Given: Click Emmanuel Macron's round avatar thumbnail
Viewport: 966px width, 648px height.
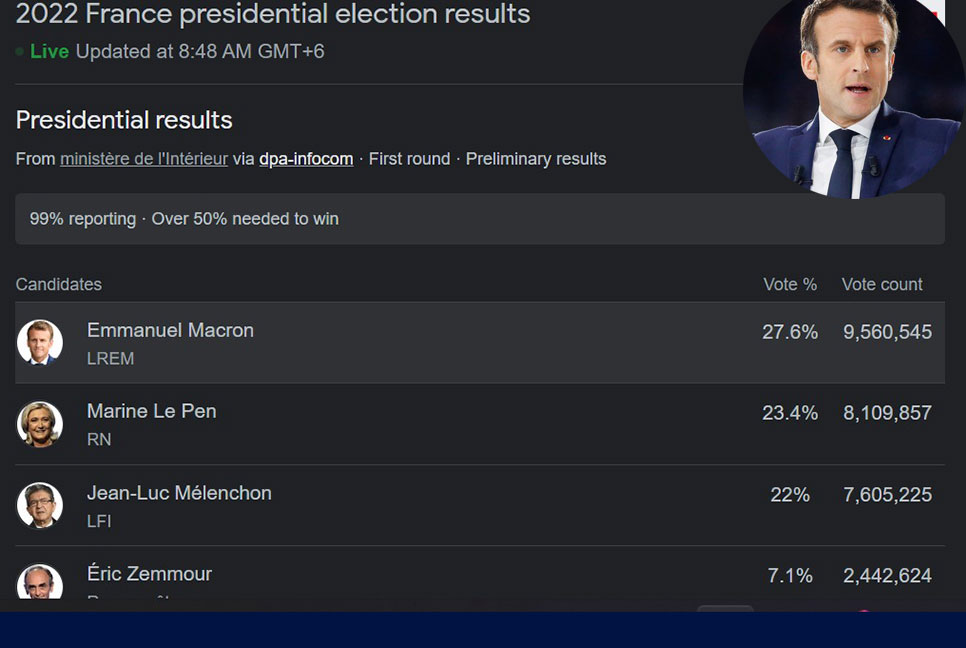Looking at the screenshot, I should (40, 342).
